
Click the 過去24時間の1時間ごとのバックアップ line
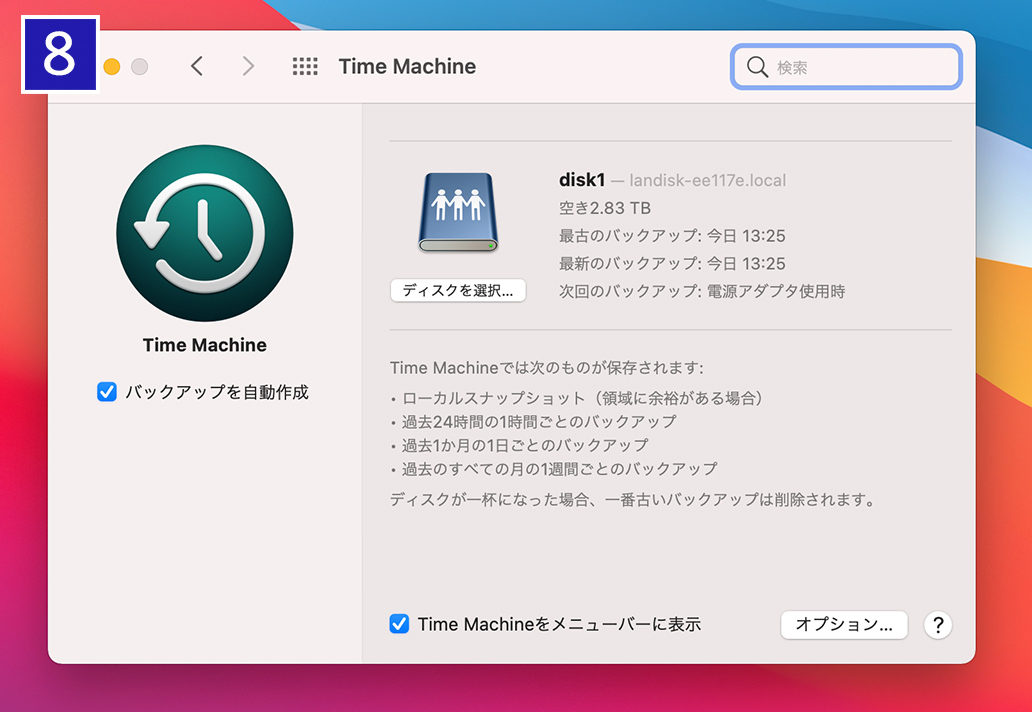tap(533, 422)
